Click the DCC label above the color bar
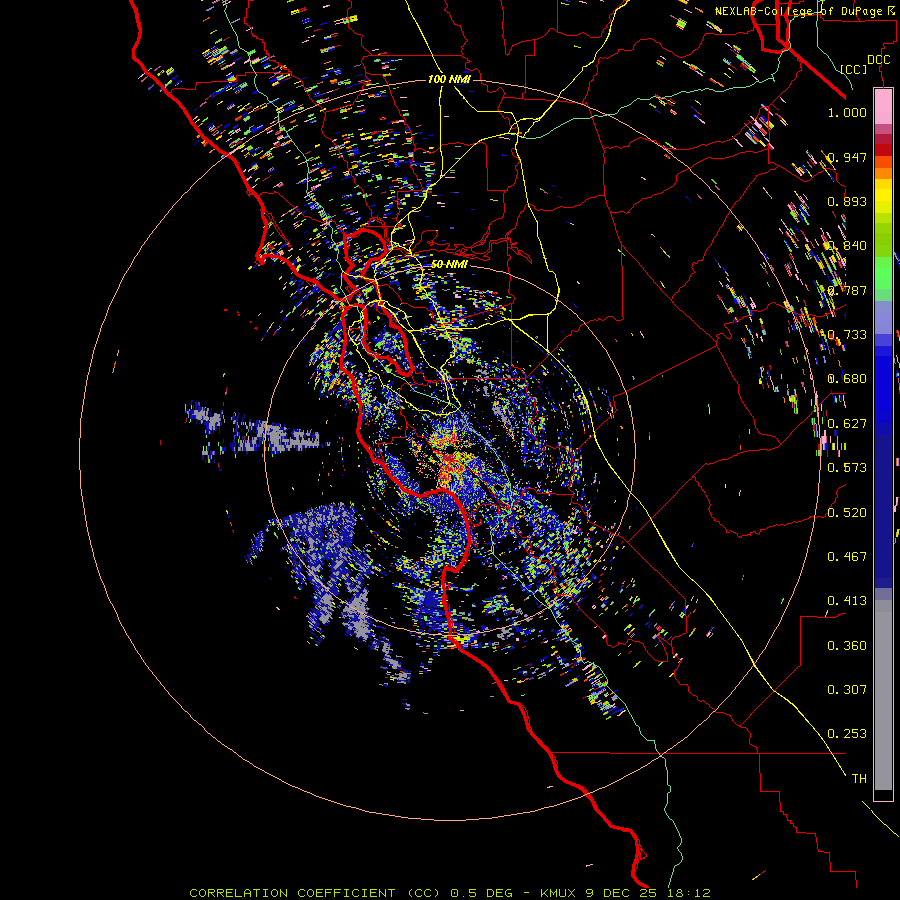Image resolution: width=900 pixels, height=900 pixels. pyautogui.click(x=878, y=60)
